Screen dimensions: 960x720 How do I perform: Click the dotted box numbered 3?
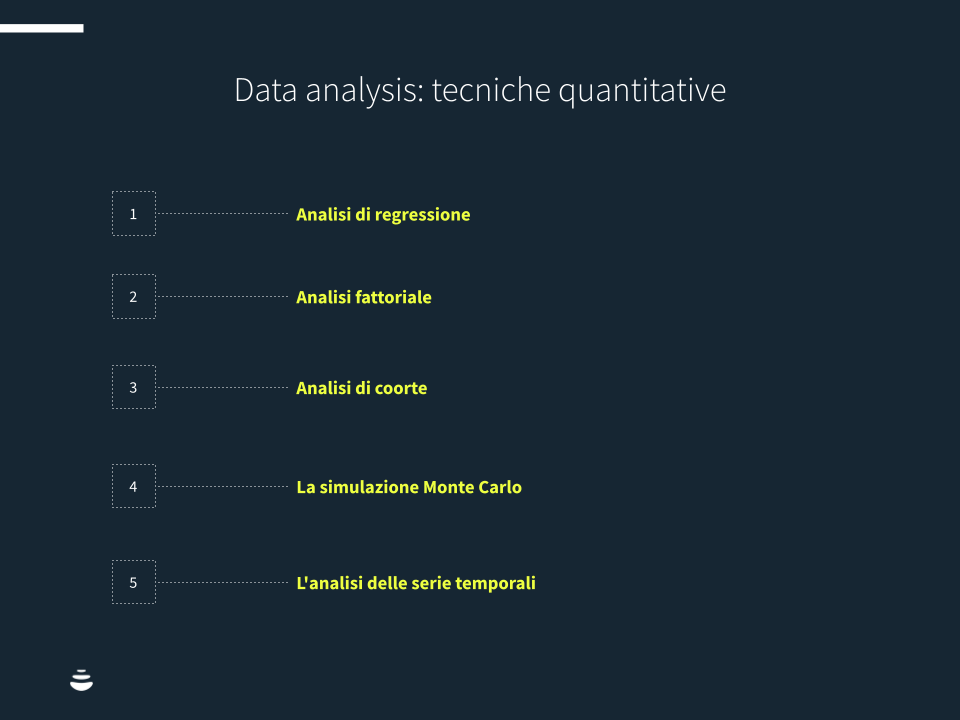pyautogui.click(x=134, y=387)
